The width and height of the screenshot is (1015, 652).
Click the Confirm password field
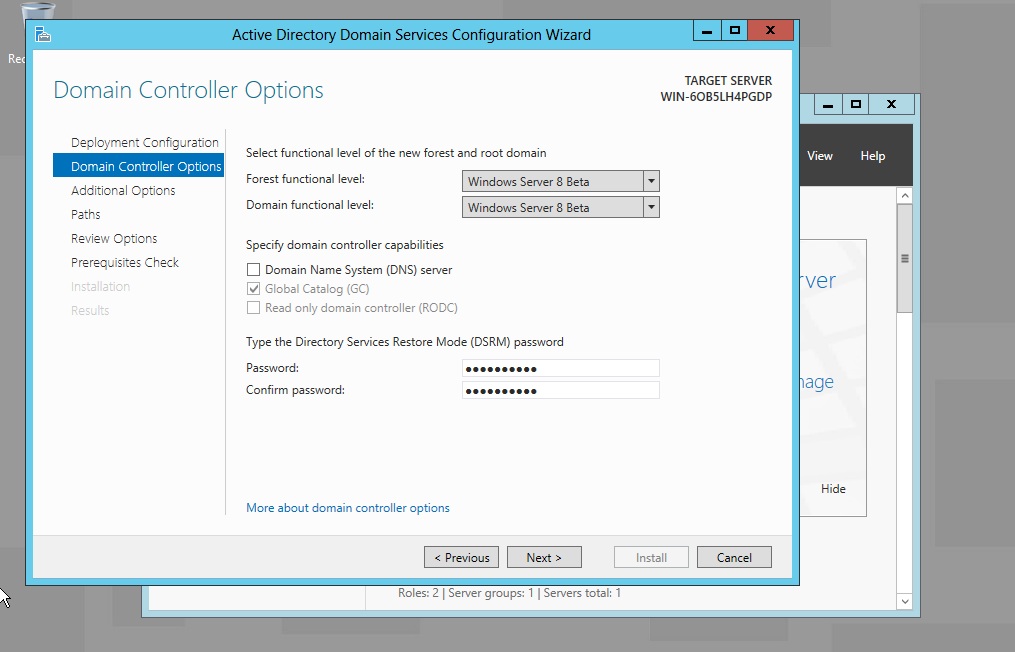561,390
